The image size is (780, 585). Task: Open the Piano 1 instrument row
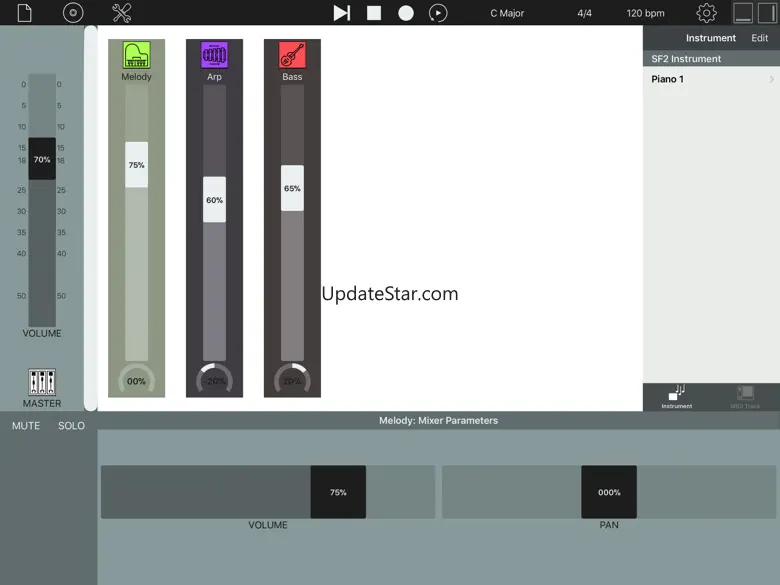711,79
